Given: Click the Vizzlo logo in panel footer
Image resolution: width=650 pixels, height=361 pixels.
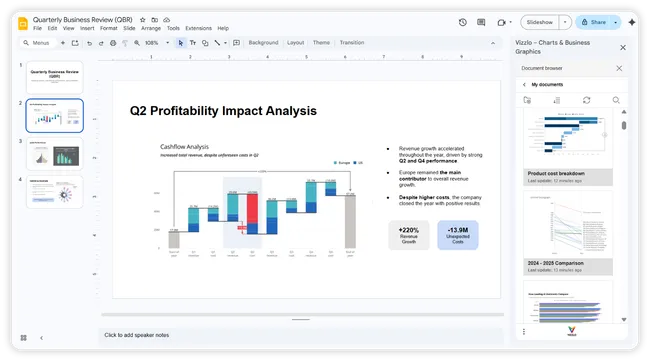Looking at the screenshot, I should tap(572, 330).
